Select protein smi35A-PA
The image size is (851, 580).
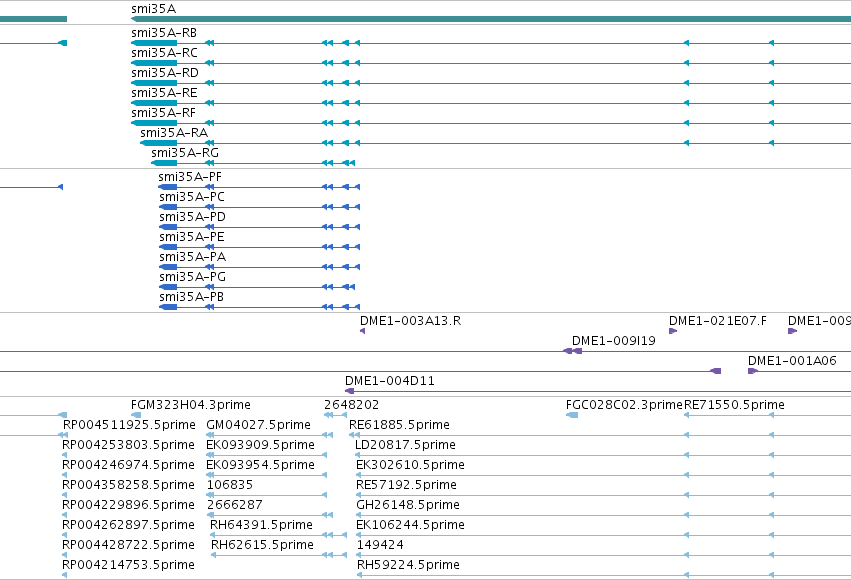tap(192, 258)
